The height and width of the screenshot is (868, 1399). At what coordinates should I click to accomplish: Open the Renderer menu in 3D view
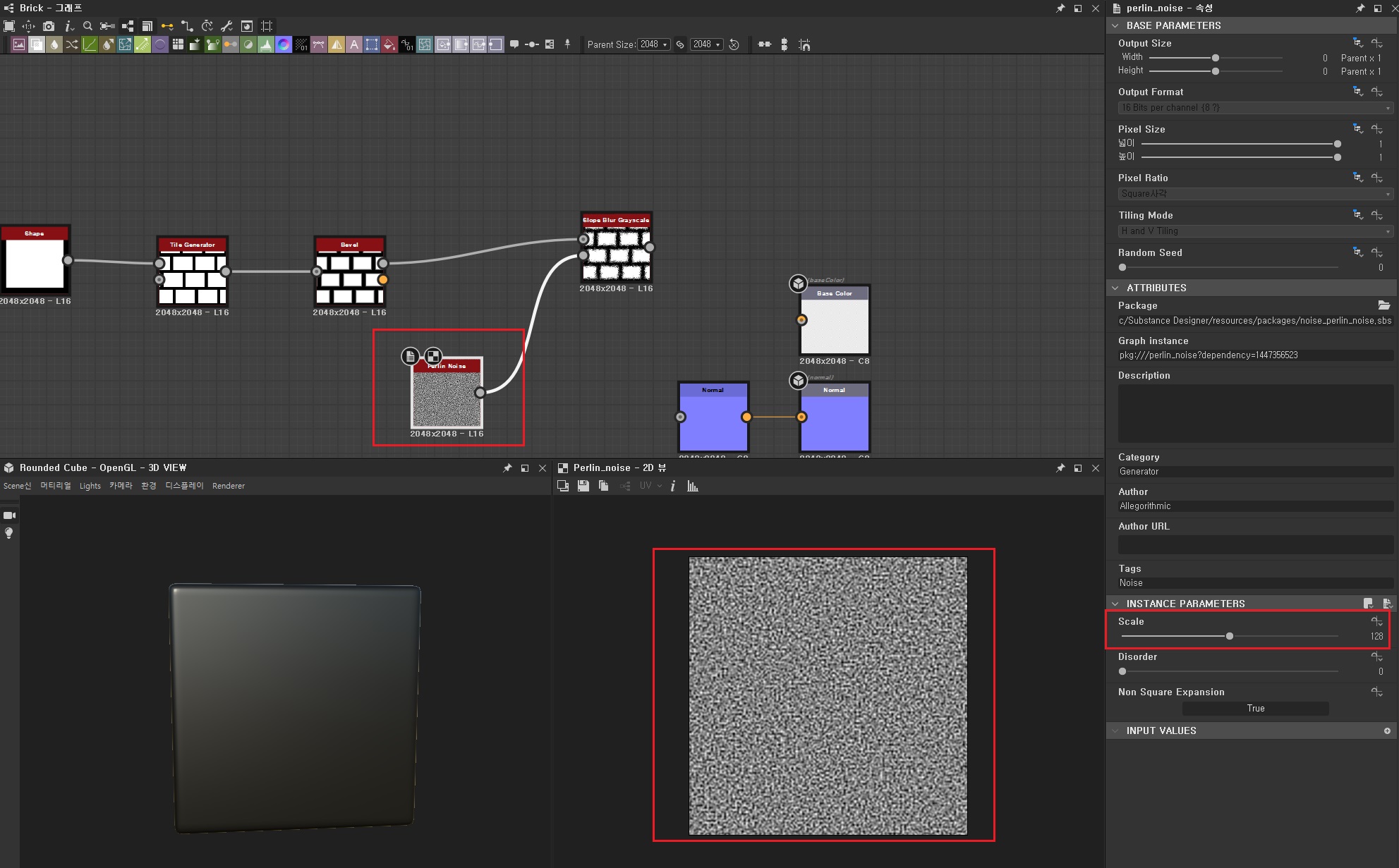pyautogui.click(x=228, y=486)
